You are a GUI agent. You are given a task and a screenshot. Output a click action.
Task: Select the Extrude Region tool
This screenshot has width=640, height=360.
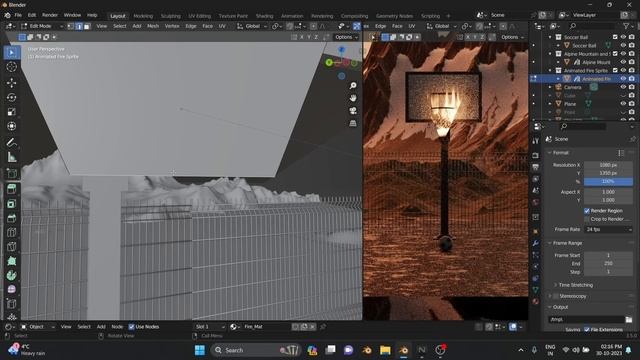[11, 189]
